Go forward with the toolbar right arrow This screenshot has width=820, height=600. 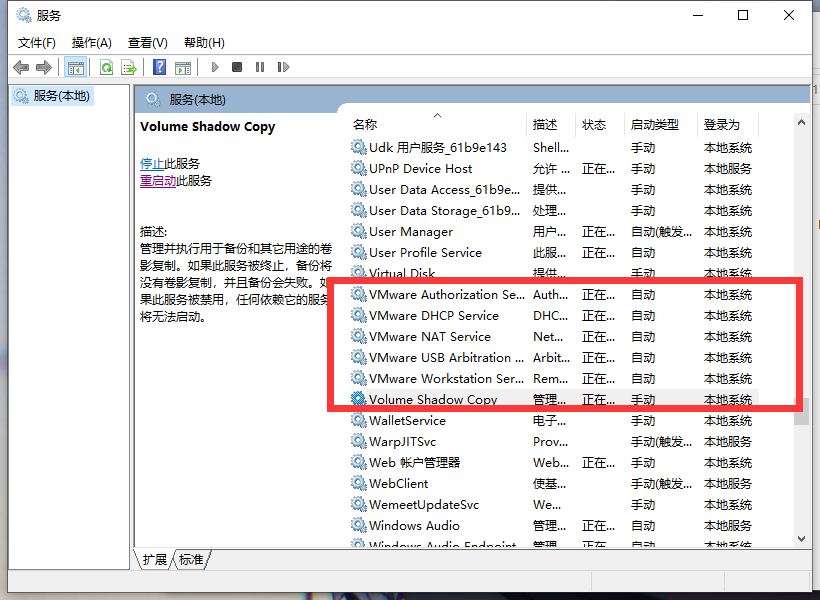[44, 67]
